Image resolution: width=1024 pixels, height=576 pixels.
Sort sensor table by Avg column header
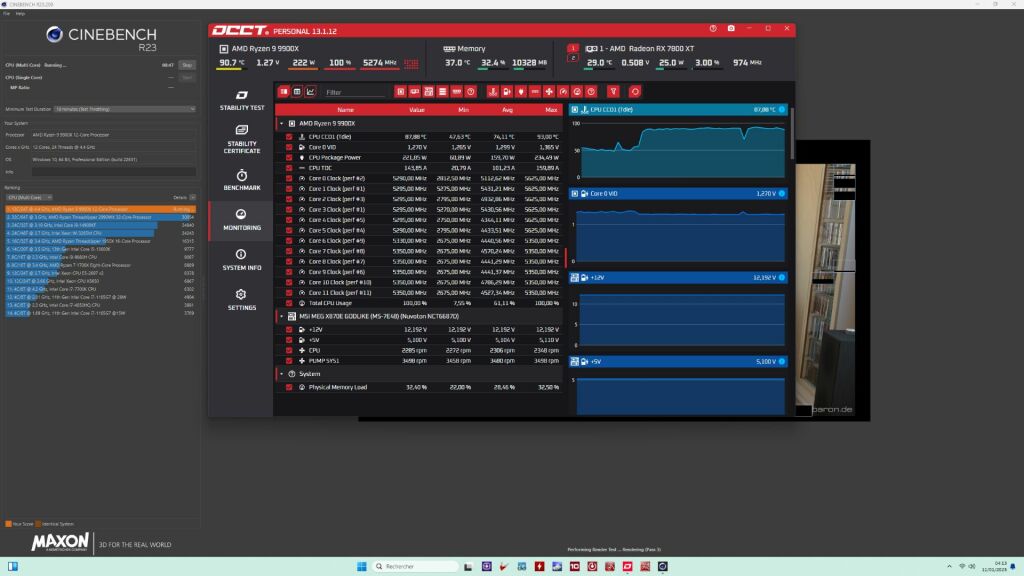(507, 110)
